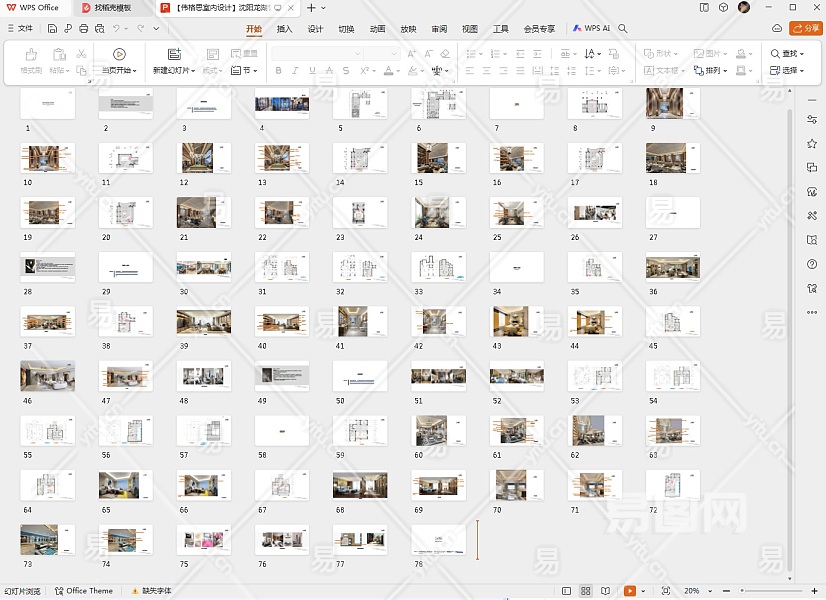Open the help icon in right sidebar

[812, 264]
